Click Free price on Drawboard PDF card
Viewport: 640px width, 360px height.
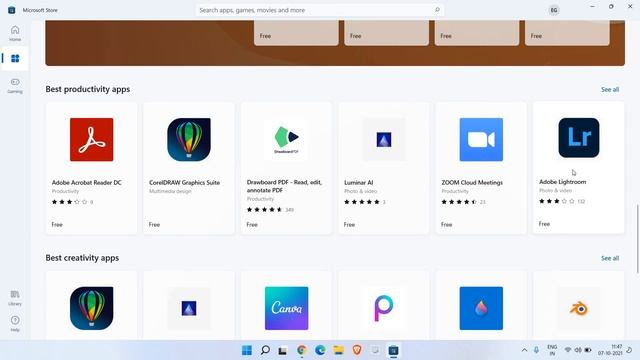252,224
